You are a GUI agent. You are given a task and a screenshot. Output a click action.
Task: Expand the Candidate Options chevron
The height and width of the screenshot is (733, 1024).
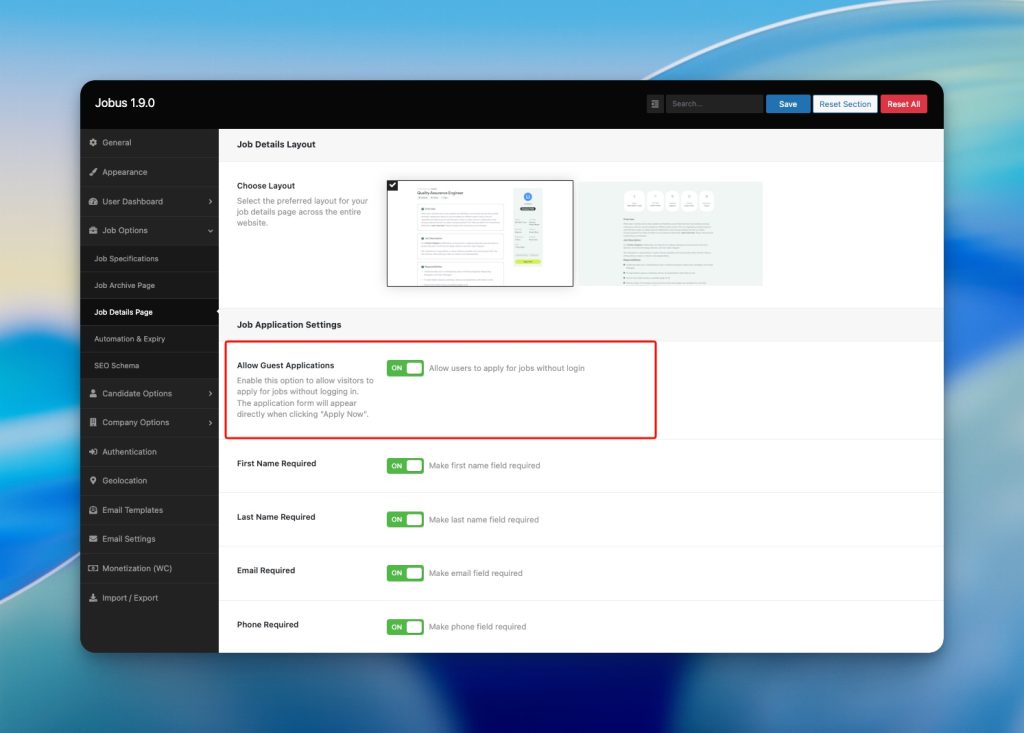pyautogui.click(x=210, y=394)
